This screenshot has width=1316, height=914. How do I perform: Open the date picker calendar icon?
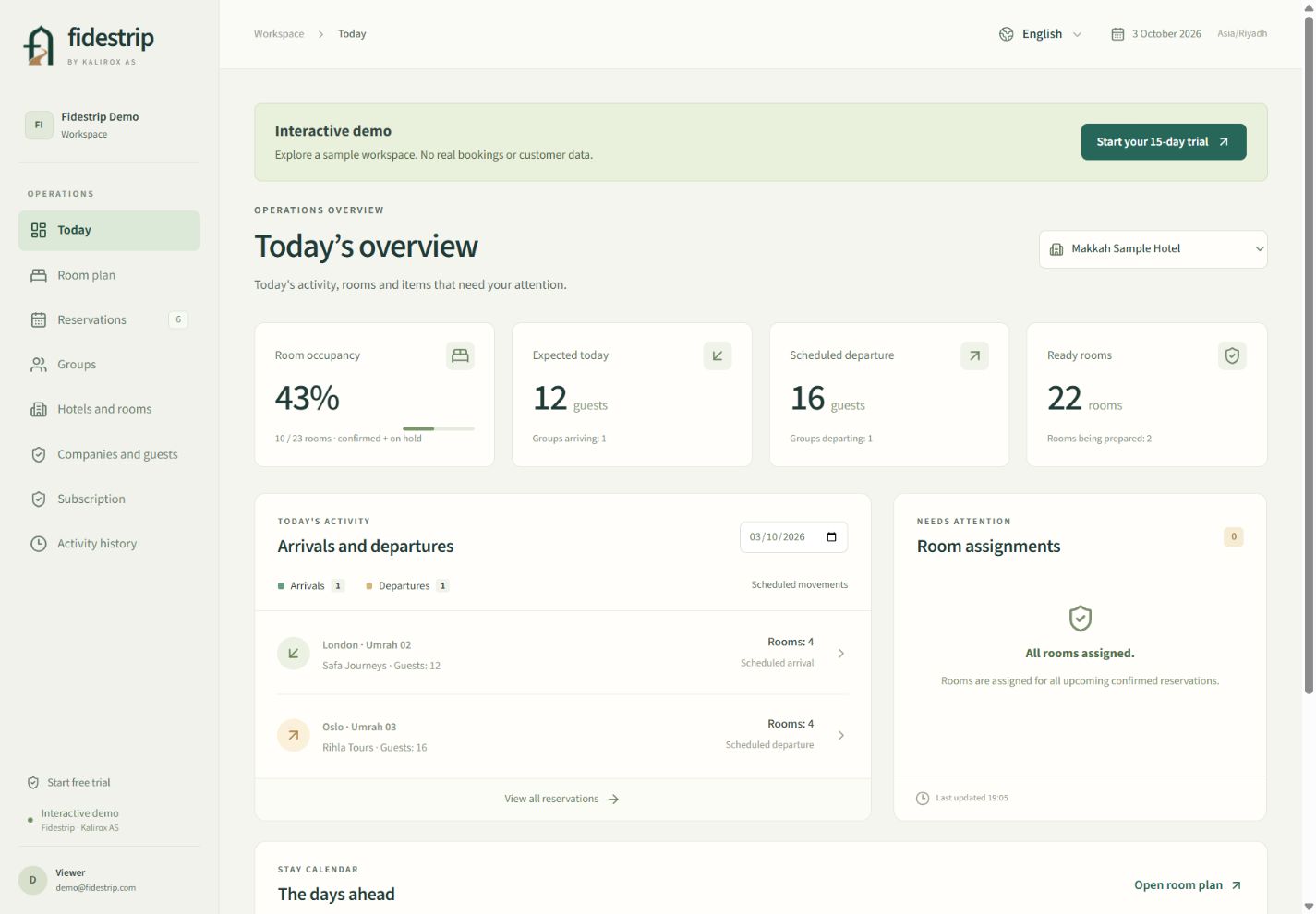(x=831, y=537)
